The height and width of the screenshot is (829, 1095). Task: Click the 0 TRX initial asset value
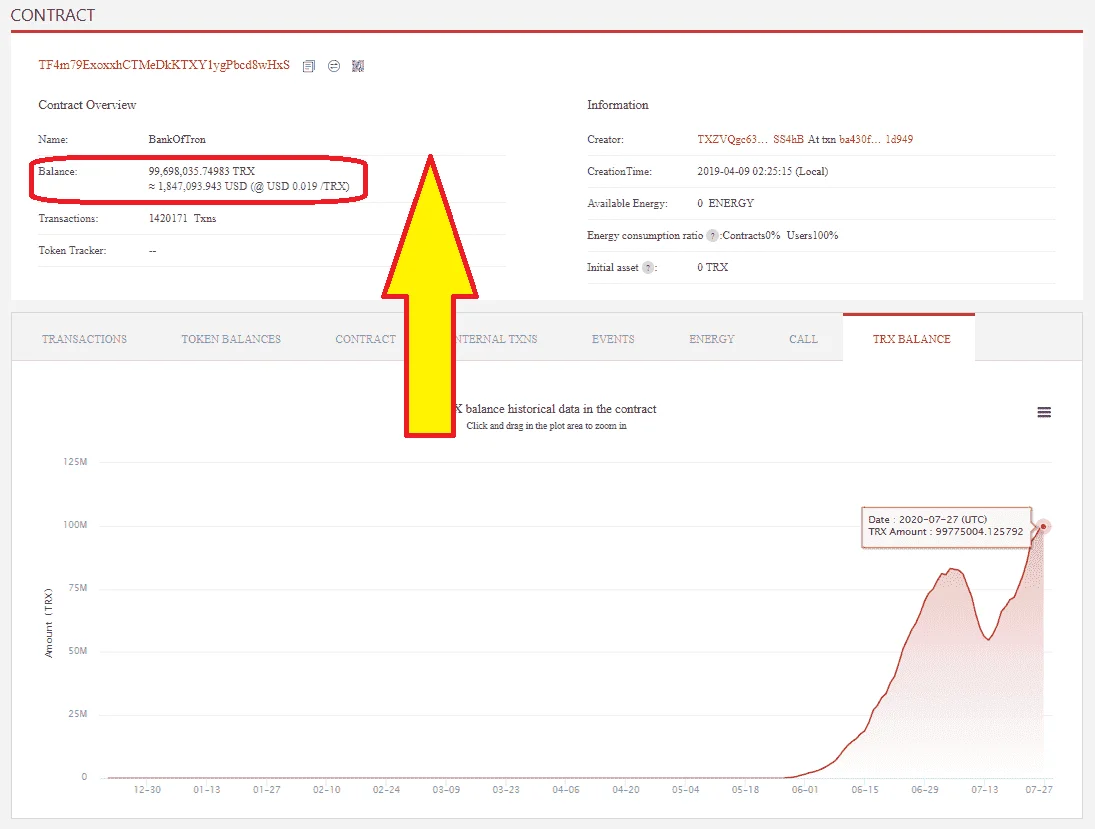coord(712,267)
